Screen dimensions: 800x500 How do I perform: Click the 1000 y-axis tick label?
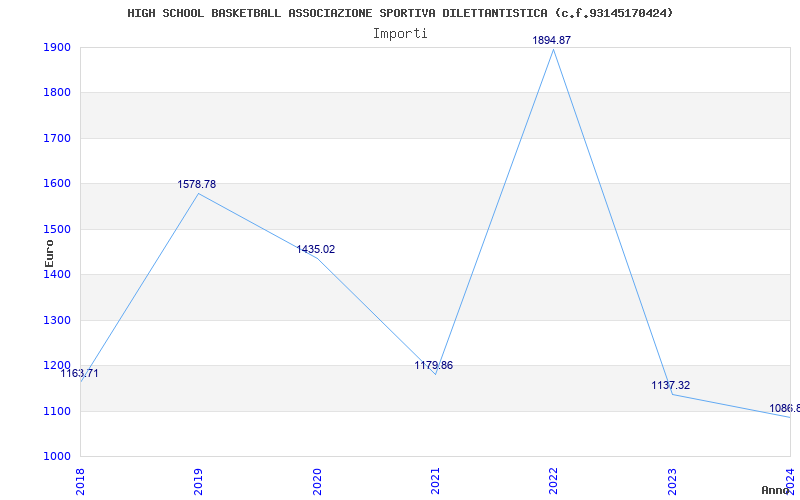pyautogui.click(x=57, y=456)
